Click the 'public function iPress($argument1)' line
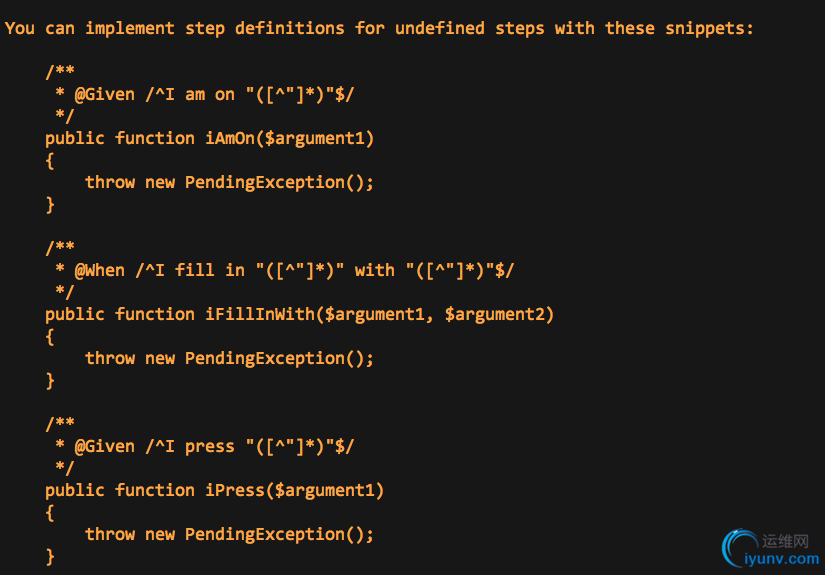Screen dimensions: 825x575 (x=215, y=490)
